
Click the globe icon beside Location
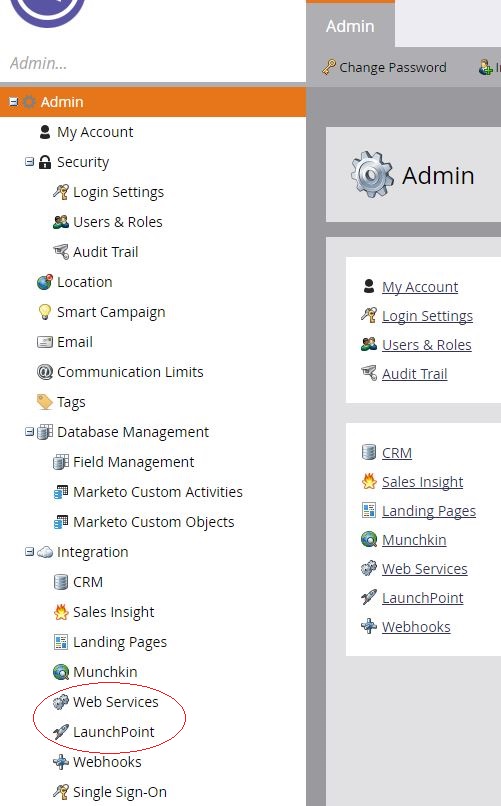(x=45, y=282)
